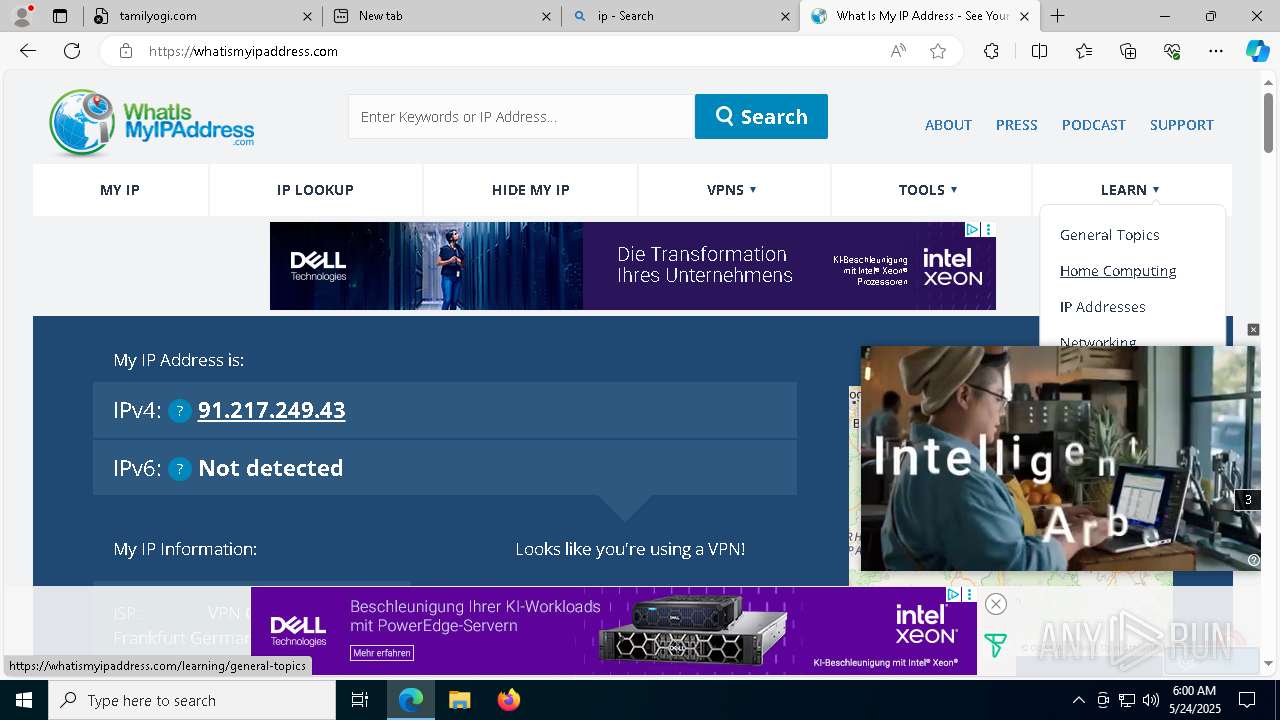Select General Topics in Learn menu
Screen dimensions: 1280x720
tap(1109, 235)
